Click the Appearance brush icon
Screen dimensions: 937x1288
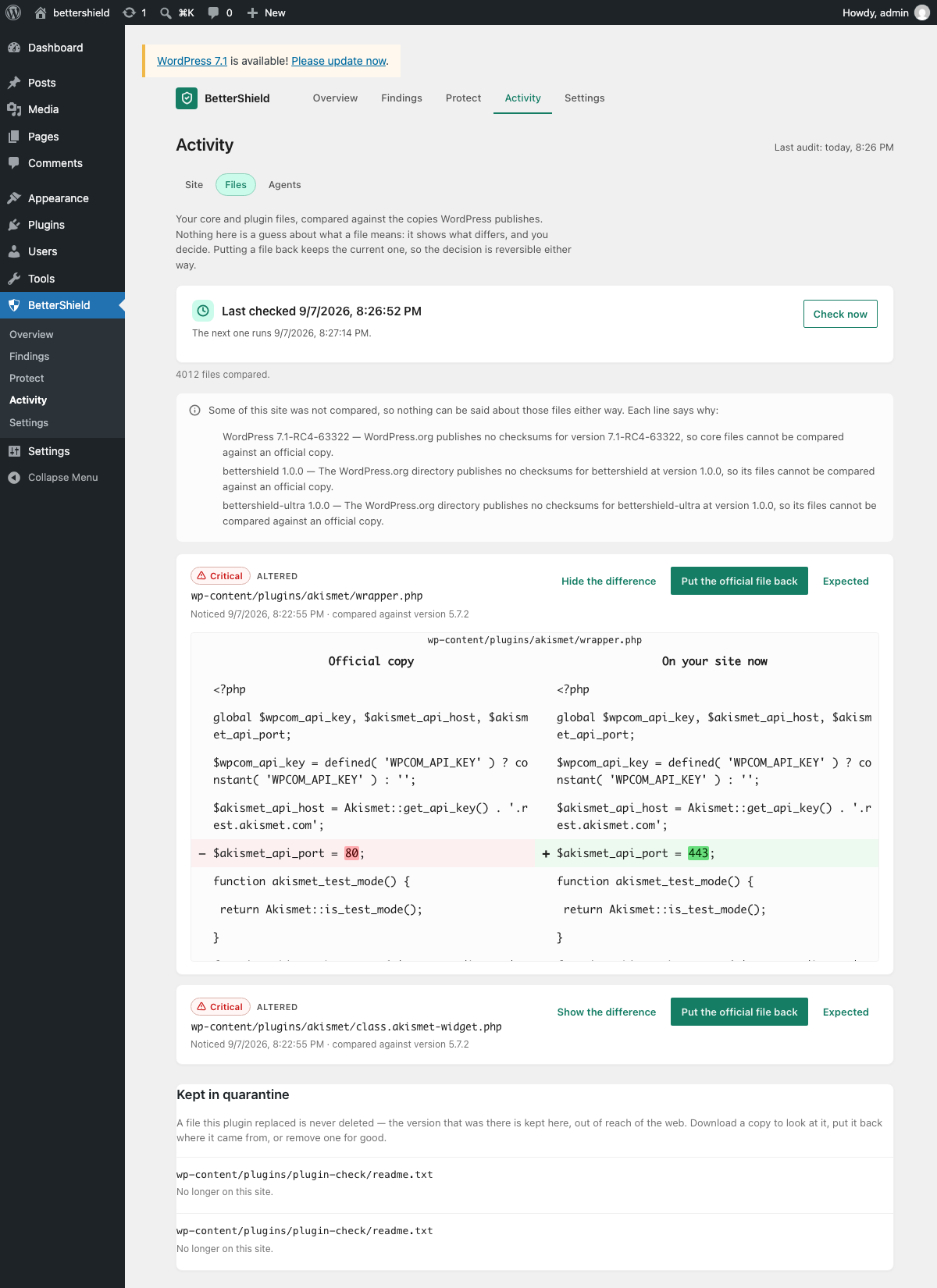(14, 198)
